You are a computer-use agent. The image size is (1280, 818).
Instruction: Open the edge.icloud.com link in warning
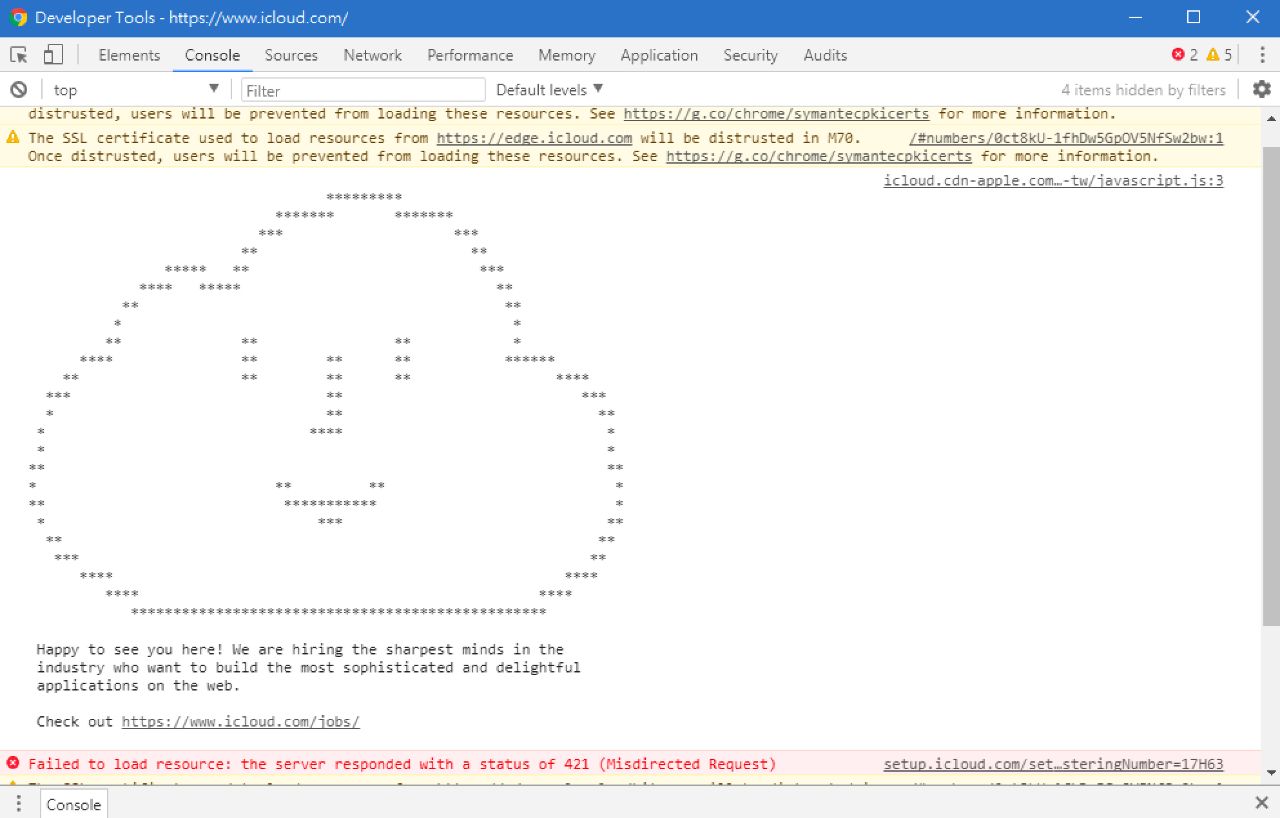(x=534, y=138)
